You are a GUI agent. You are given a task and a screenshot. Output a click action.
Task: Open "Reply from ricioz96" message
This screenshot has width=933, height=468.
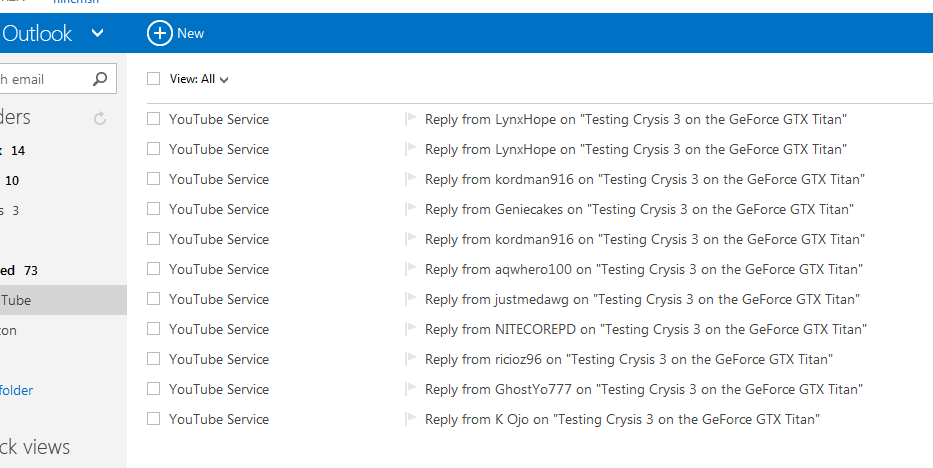pos(629,359)
